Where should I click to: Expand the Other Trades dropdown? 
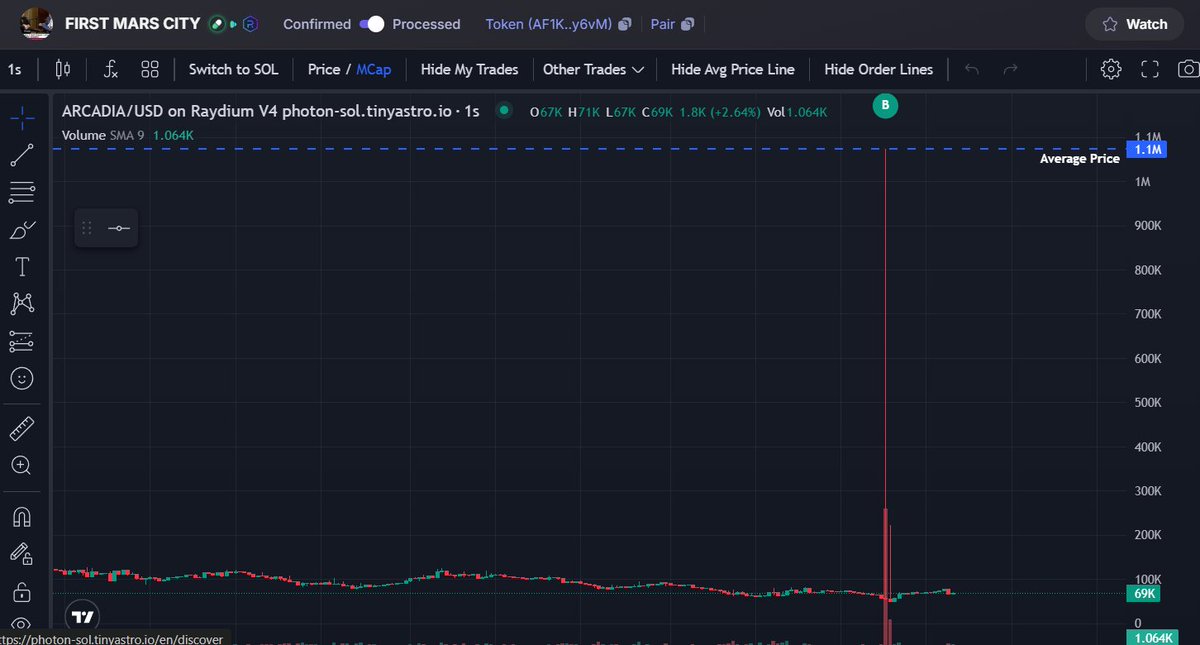(593, 69)
